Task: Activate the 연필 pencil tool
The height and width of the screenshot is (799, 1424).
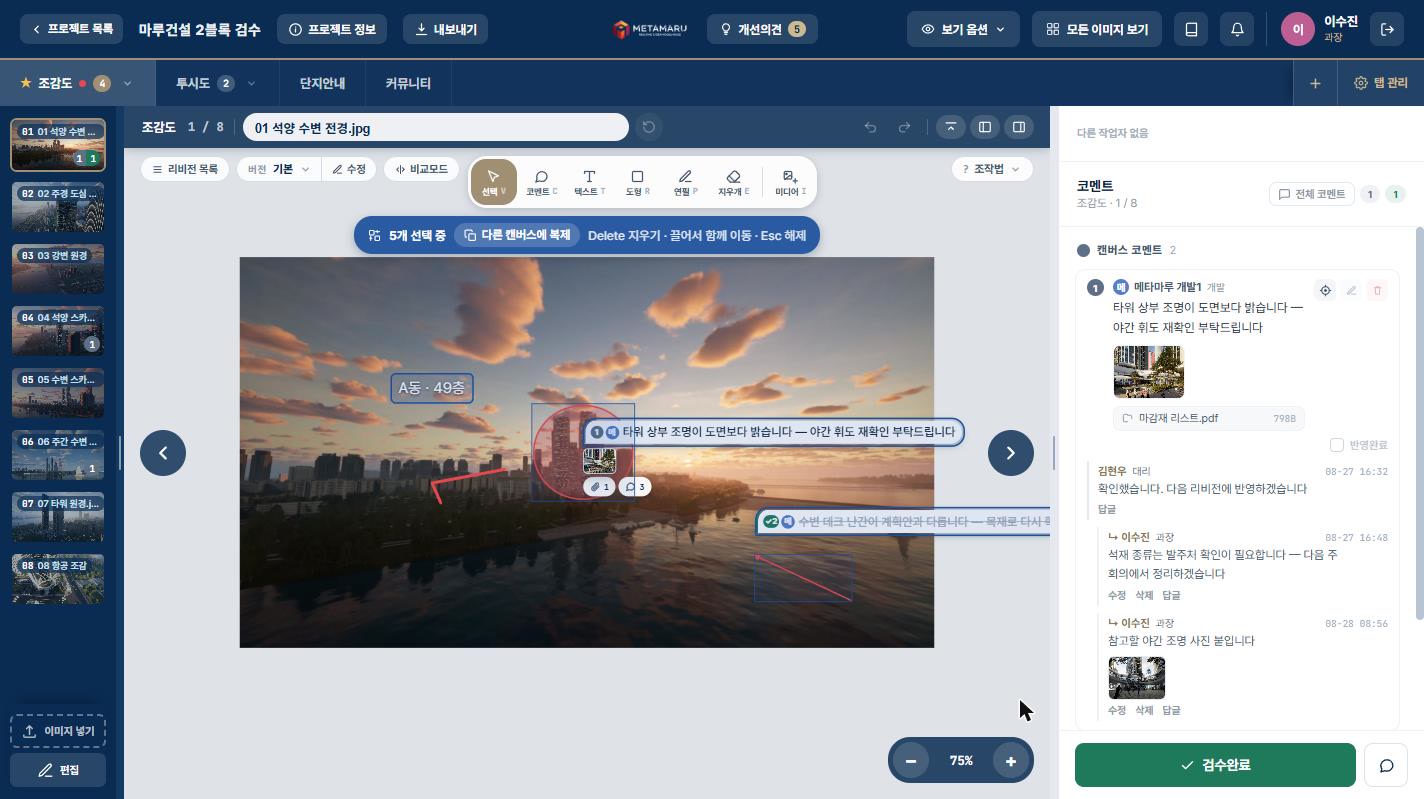Action: (x=685, y=182)
